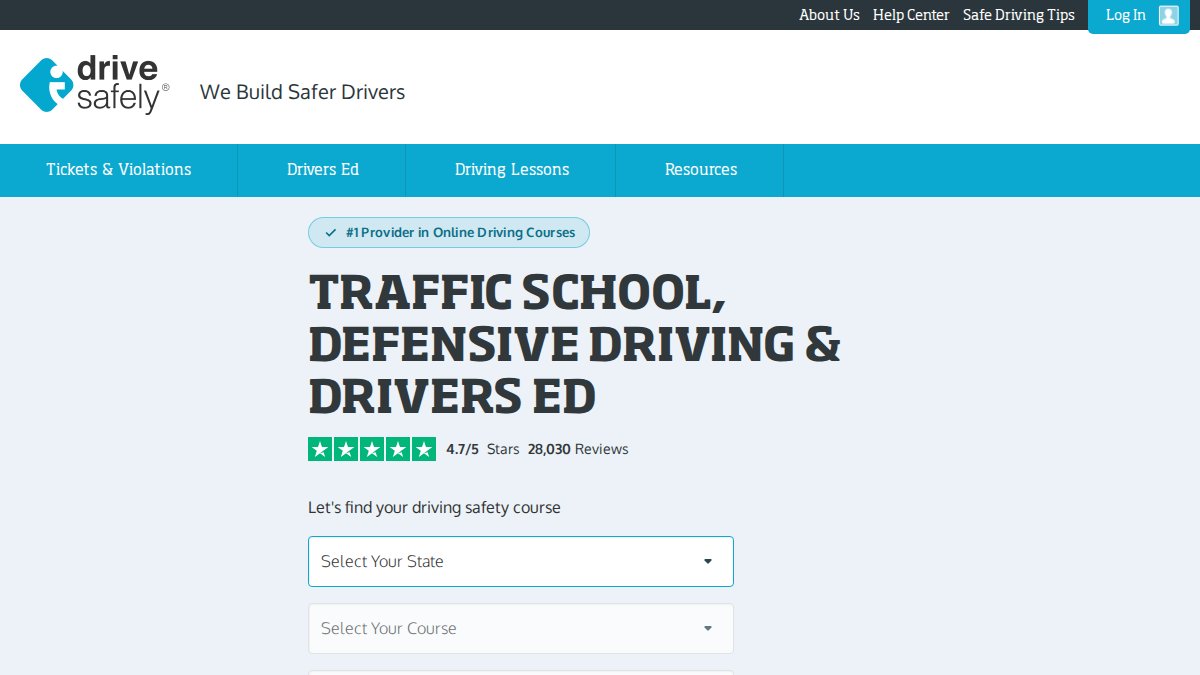The image size is (1200, 675).
Task: Click the iDriveSafely logo
Action: pyautogui.click(x=95, y=85)
